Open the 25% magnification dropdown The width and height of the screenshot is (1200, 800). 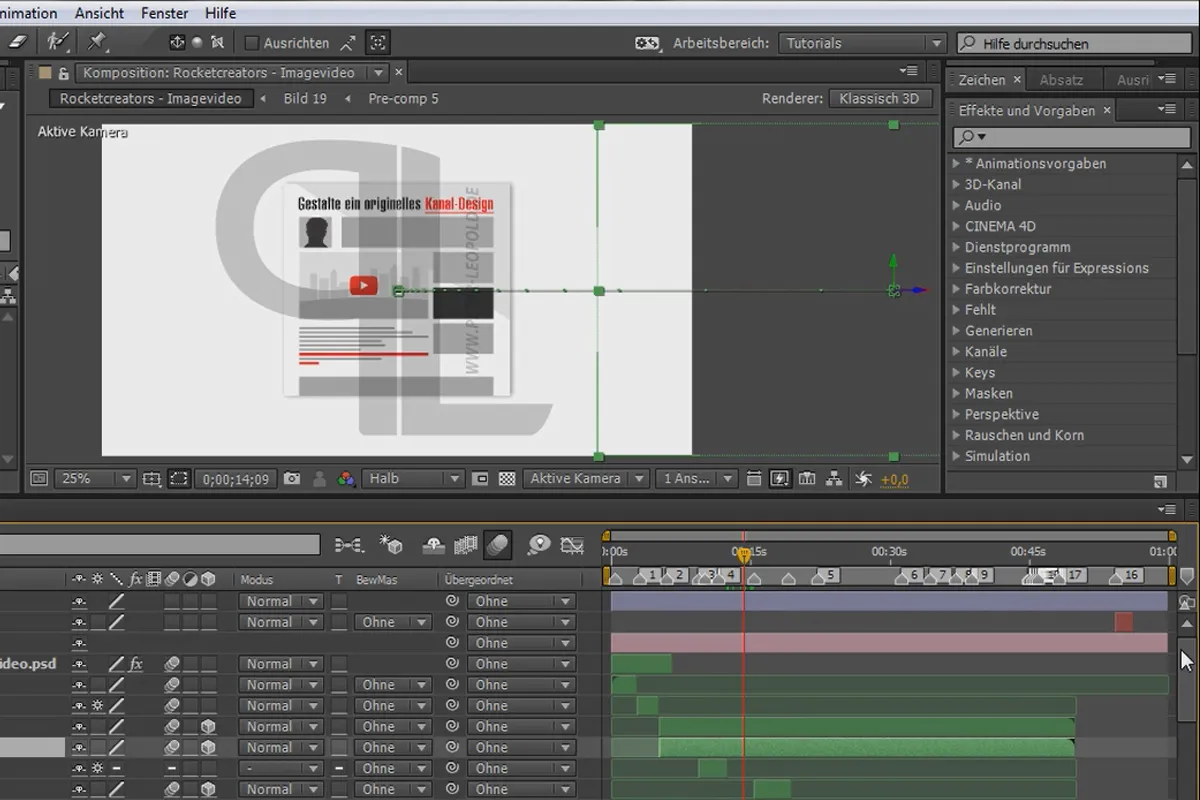[95, 479]
